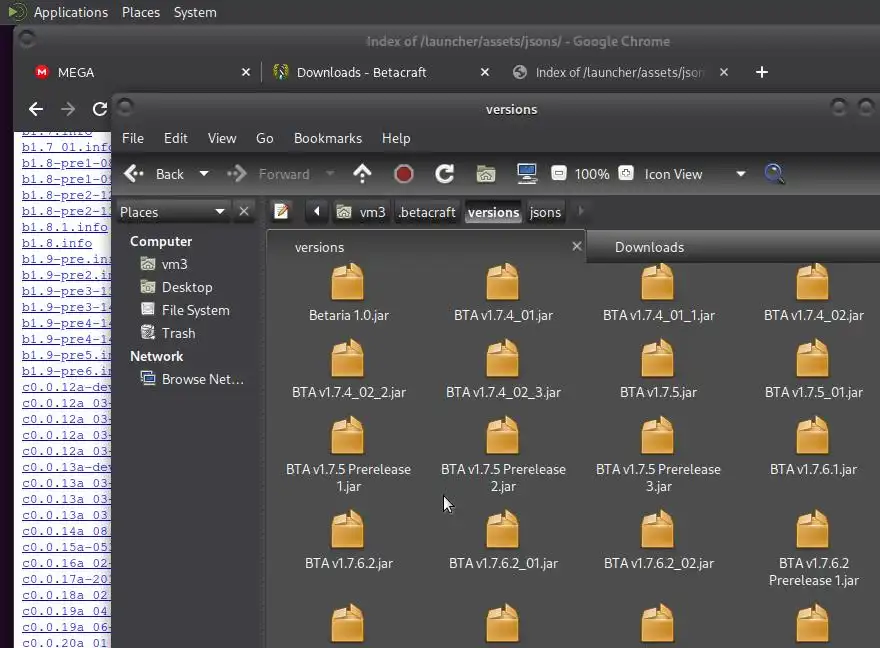
Task: Click the .betacraft path breadcrumb
Action: tap(427, 212)
